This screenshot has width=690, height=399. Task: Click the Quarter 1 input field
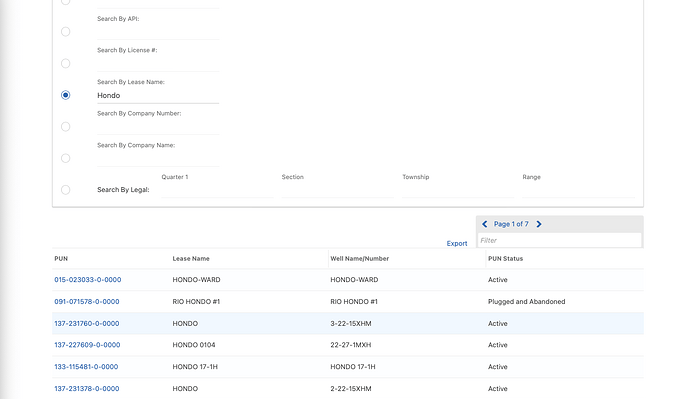217,190
